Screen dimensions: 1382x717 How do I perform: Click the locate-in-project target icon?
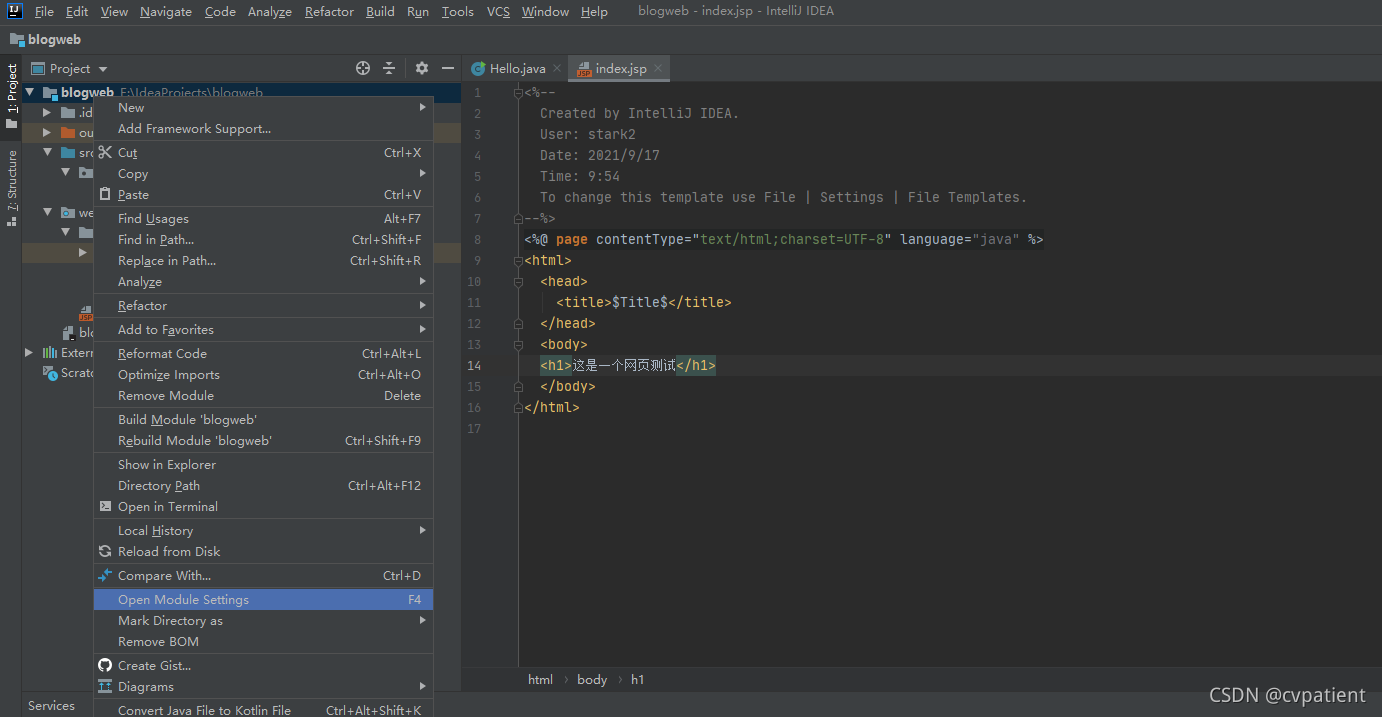click(x=363, y=68)
